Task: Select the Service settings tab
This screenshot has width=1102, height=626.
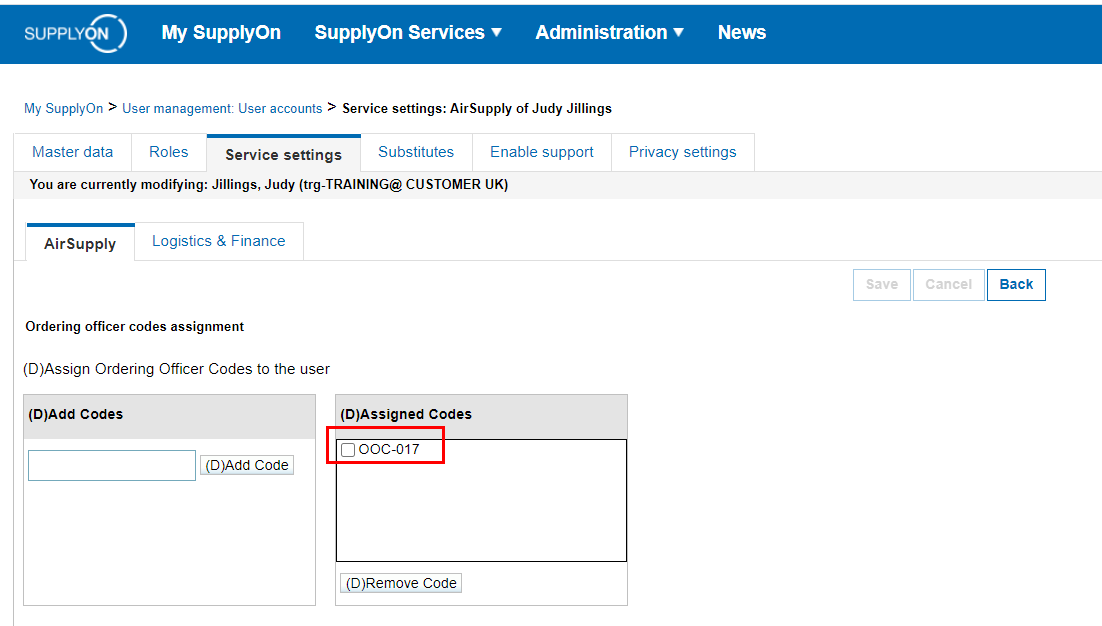Action: [283, 154]
